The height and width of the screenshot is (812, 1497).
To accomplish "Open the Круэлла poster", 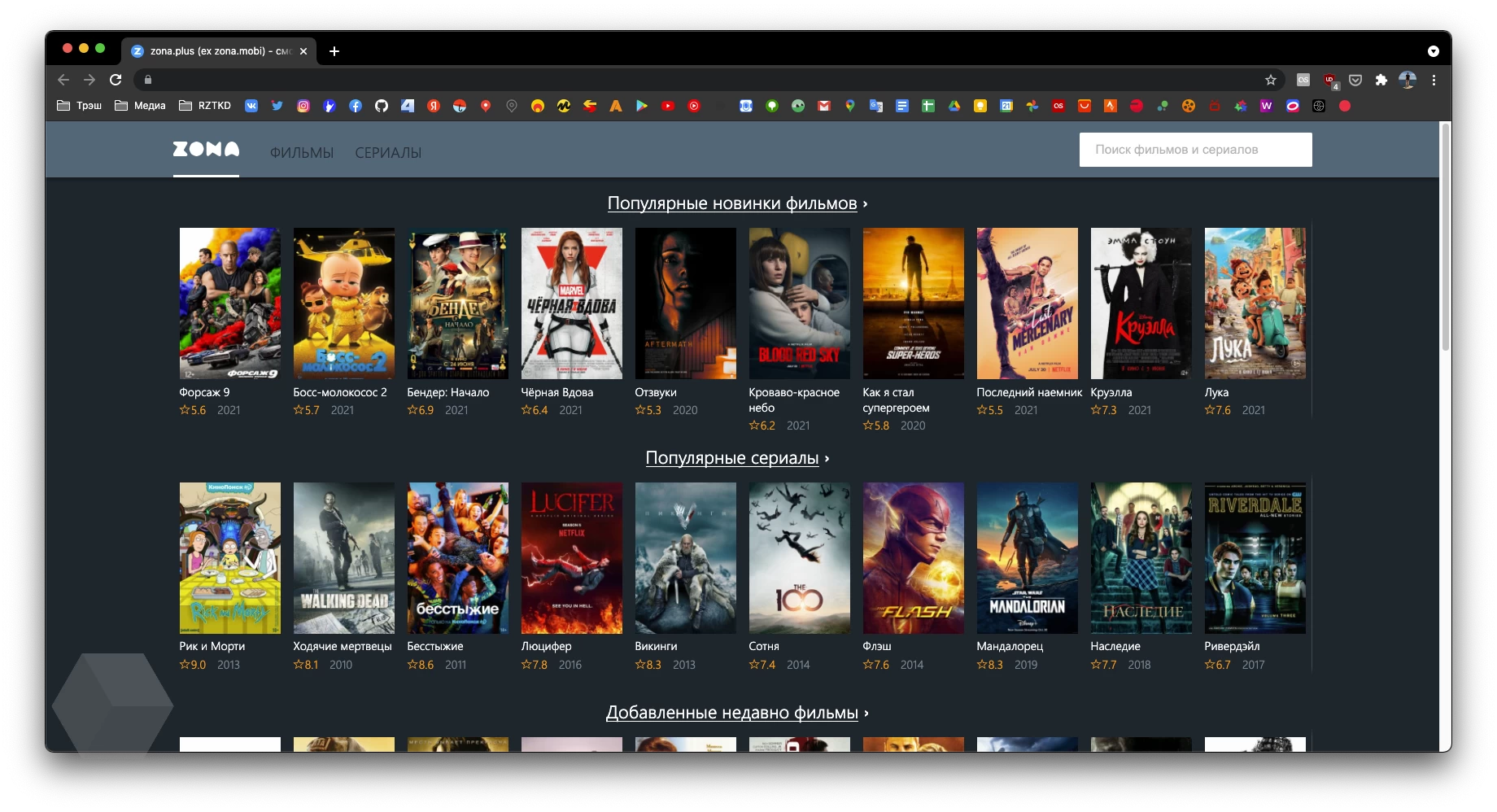I will pyautogui.click(x=1141, y=303).
